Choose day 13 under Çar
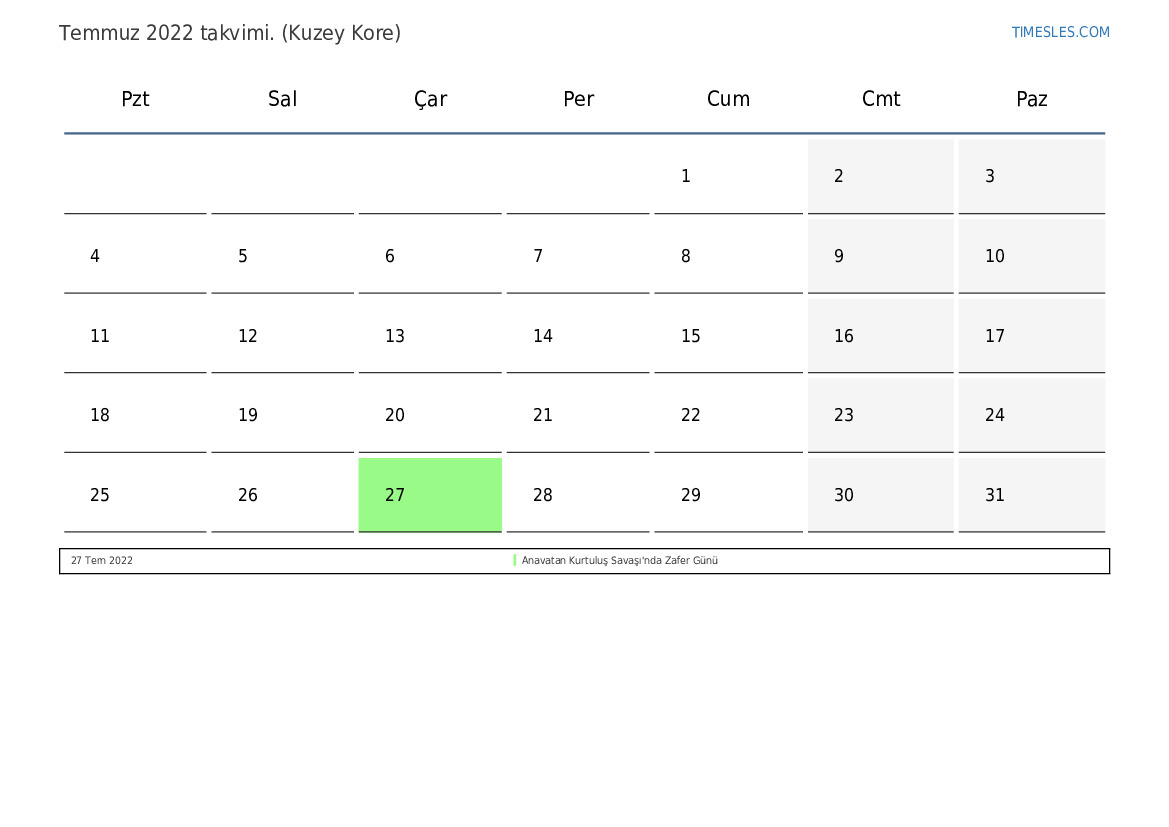1169x827 pixels. 430,336
